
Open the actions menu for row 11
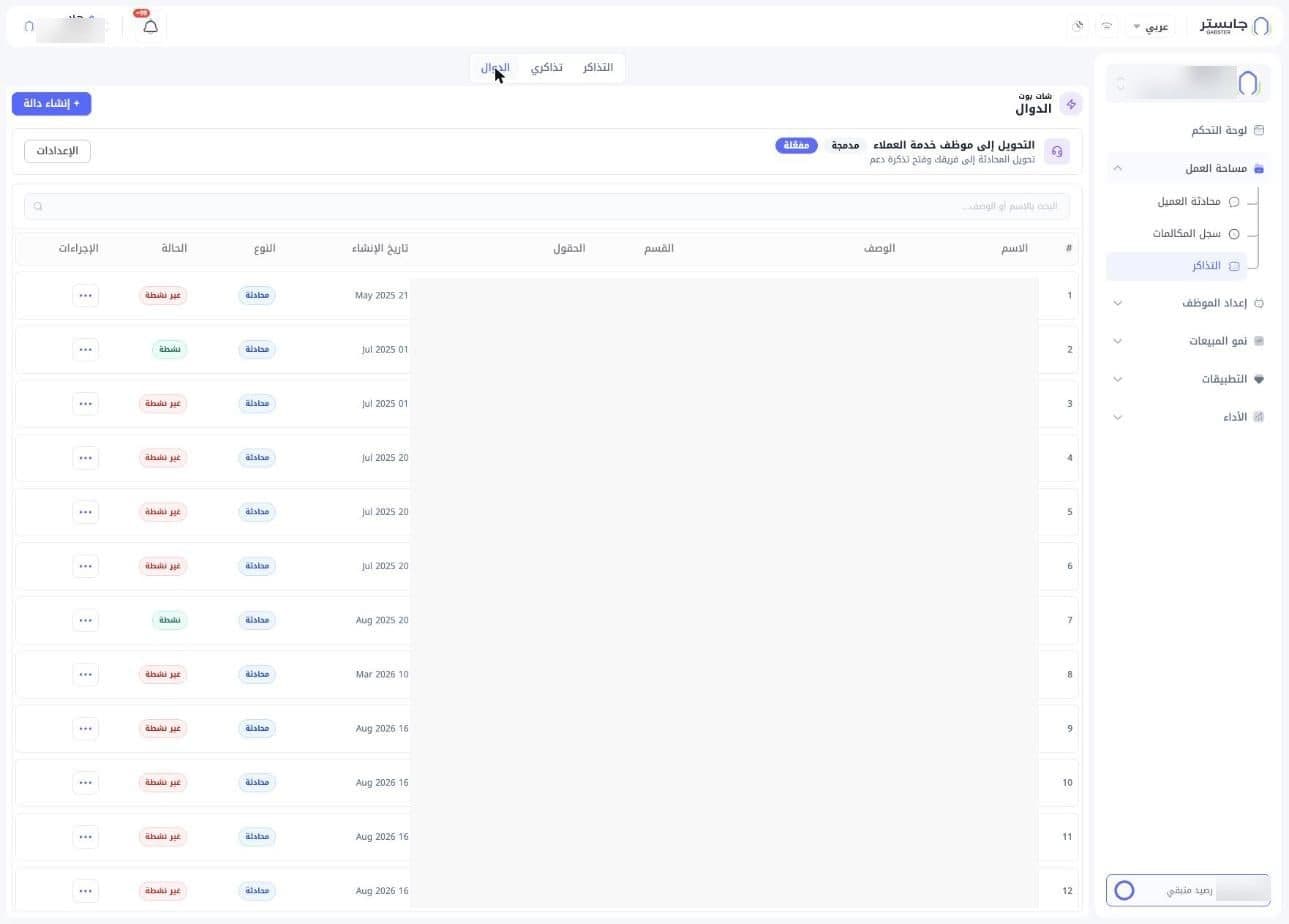(x=85, y=837)
